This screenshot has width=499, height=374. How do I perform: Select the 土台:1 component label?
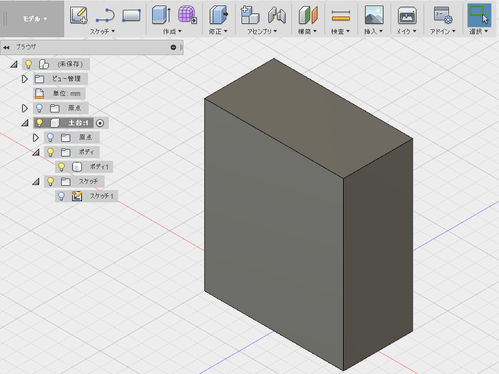78,123
